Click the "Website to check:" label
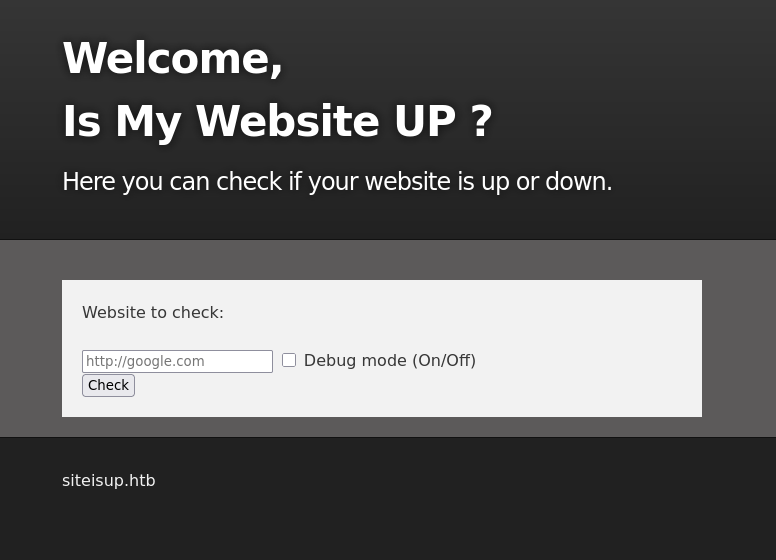The image size is (776, 560). pyautogui.click(x=153, y=312)
